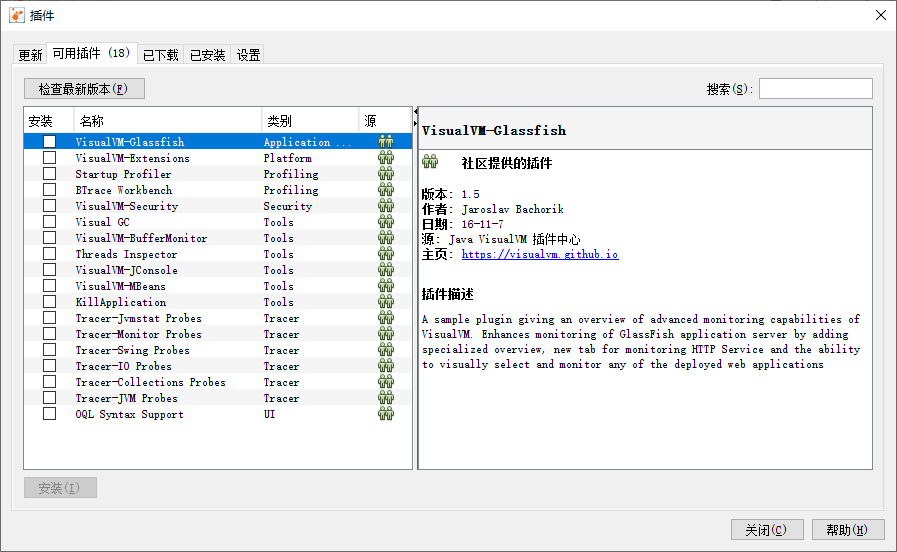Sort list by 名称 column header
The image size is (897, 552).
168,121
